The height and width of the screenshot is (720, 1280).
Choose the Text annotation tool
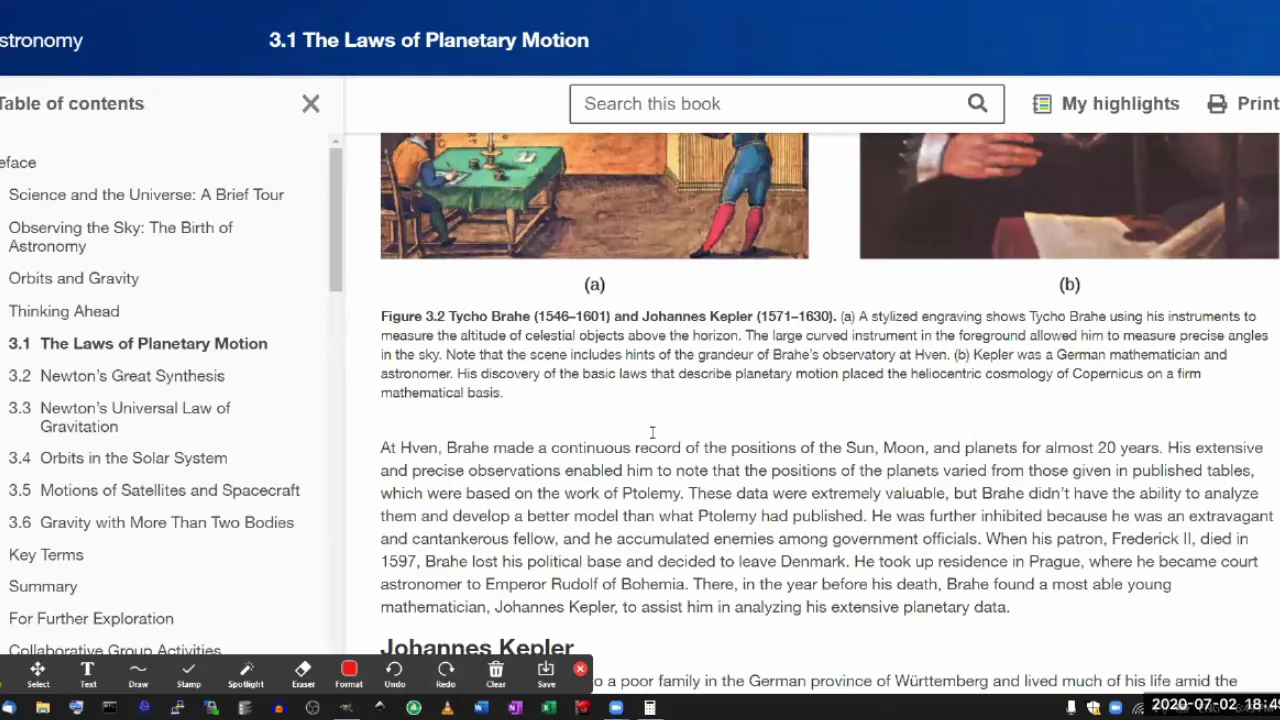coord(88,674)
